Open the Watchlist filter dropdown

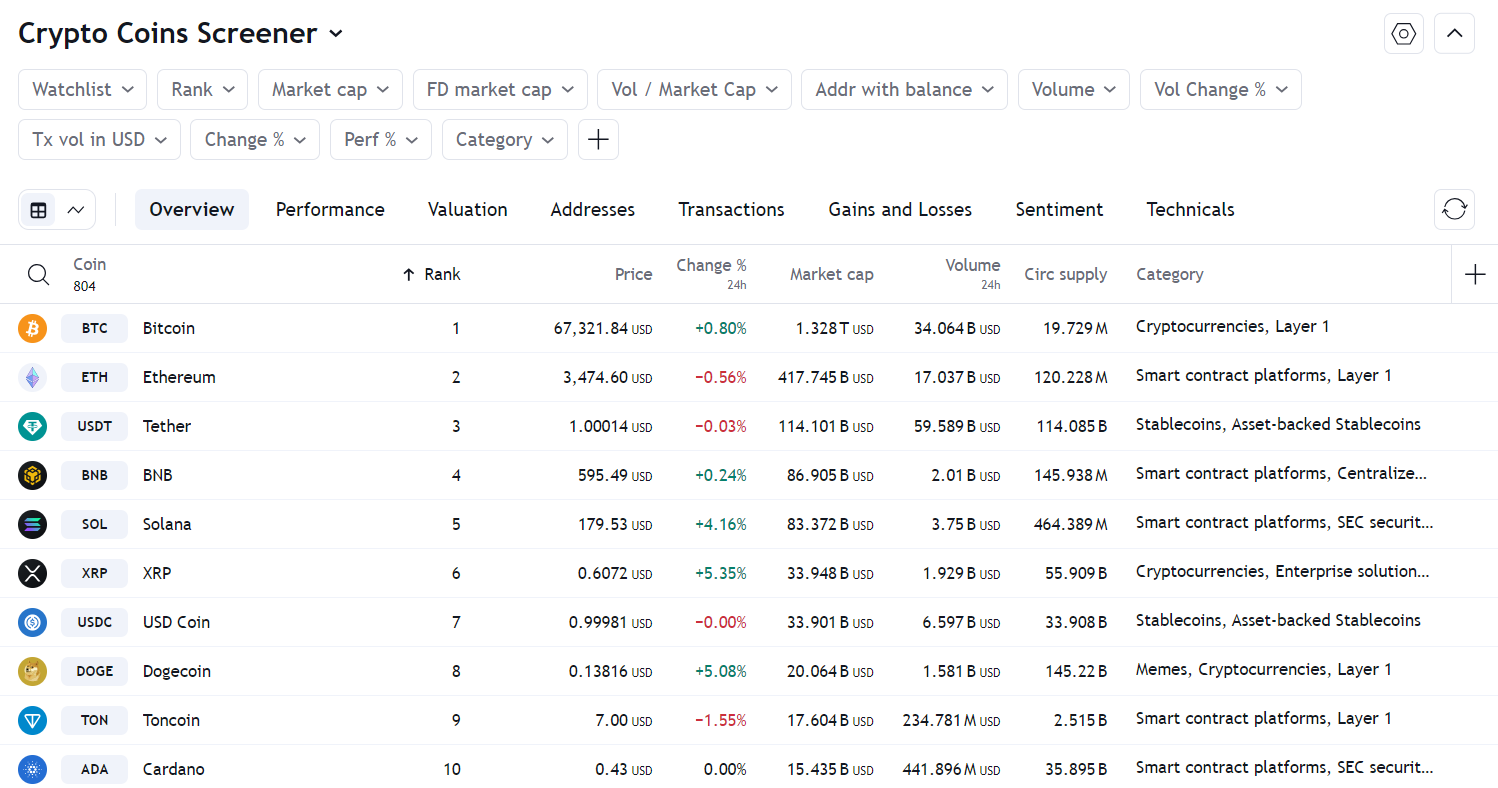click(82, 90)
